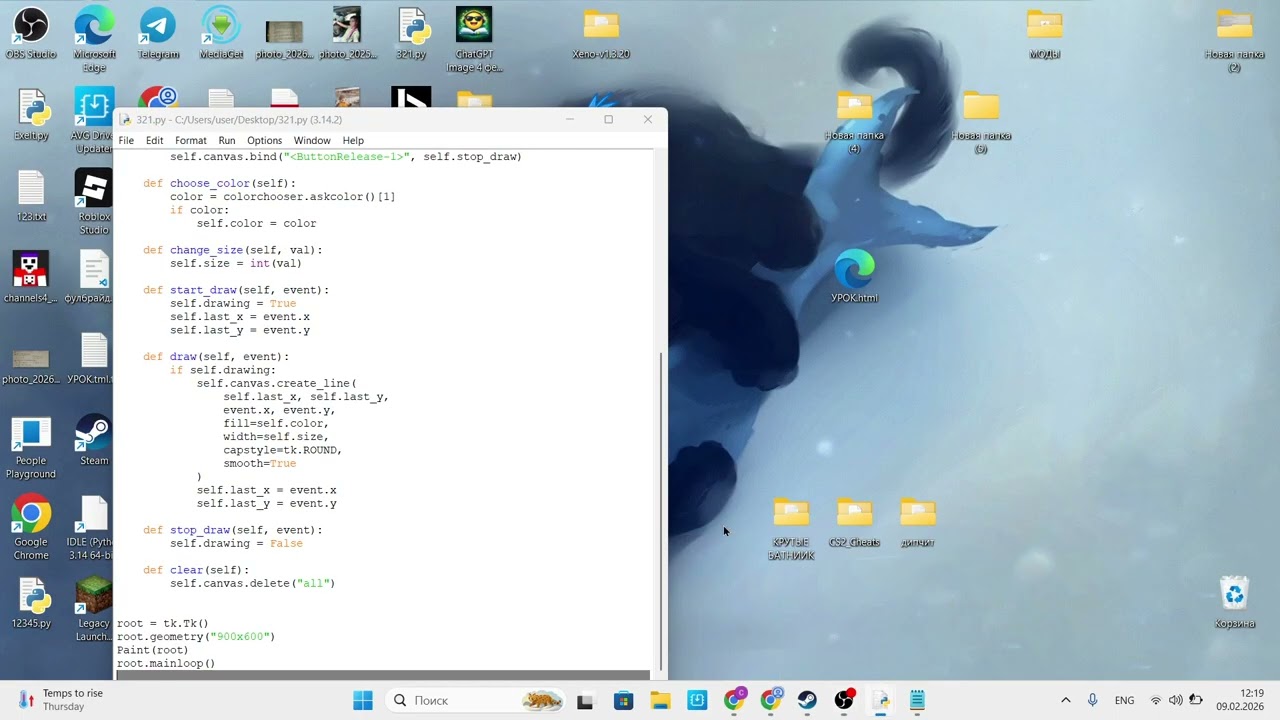Open File Explorer from the taskbar
Screen dimensions: 1280x720
(x=660, y=701)
